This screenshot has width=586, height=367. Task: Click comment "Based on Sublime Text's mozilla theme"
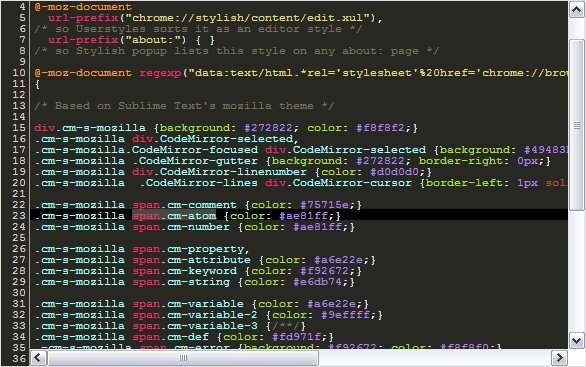(184, 106)
